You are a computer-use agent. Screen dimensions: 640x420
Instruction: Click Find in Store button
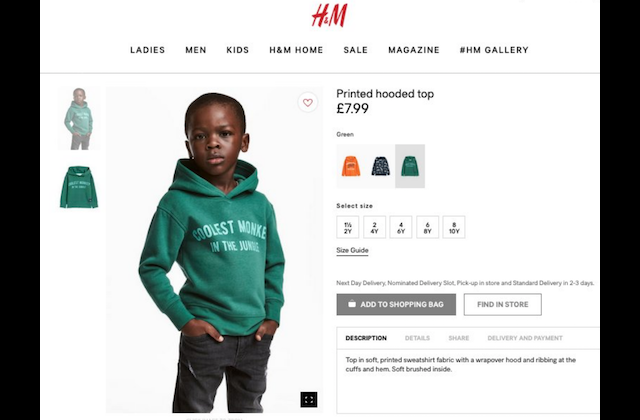tap(502, 304)
